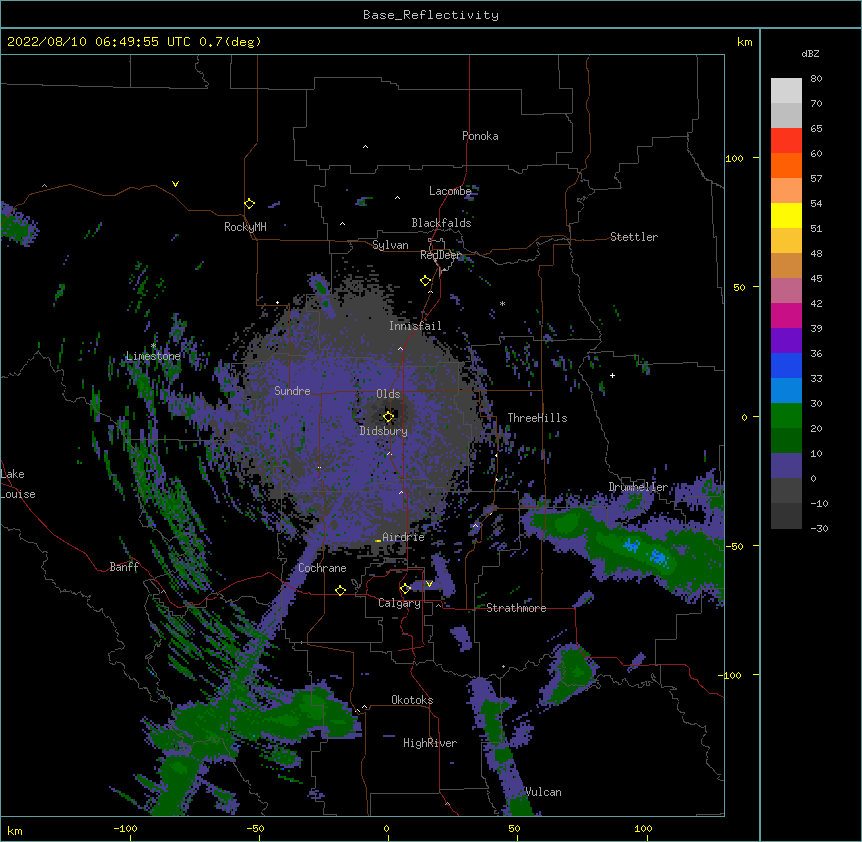The height and width of the screenshot is (842, 862).
Task: Click the Drumheller city label
Action: [638, 487]
